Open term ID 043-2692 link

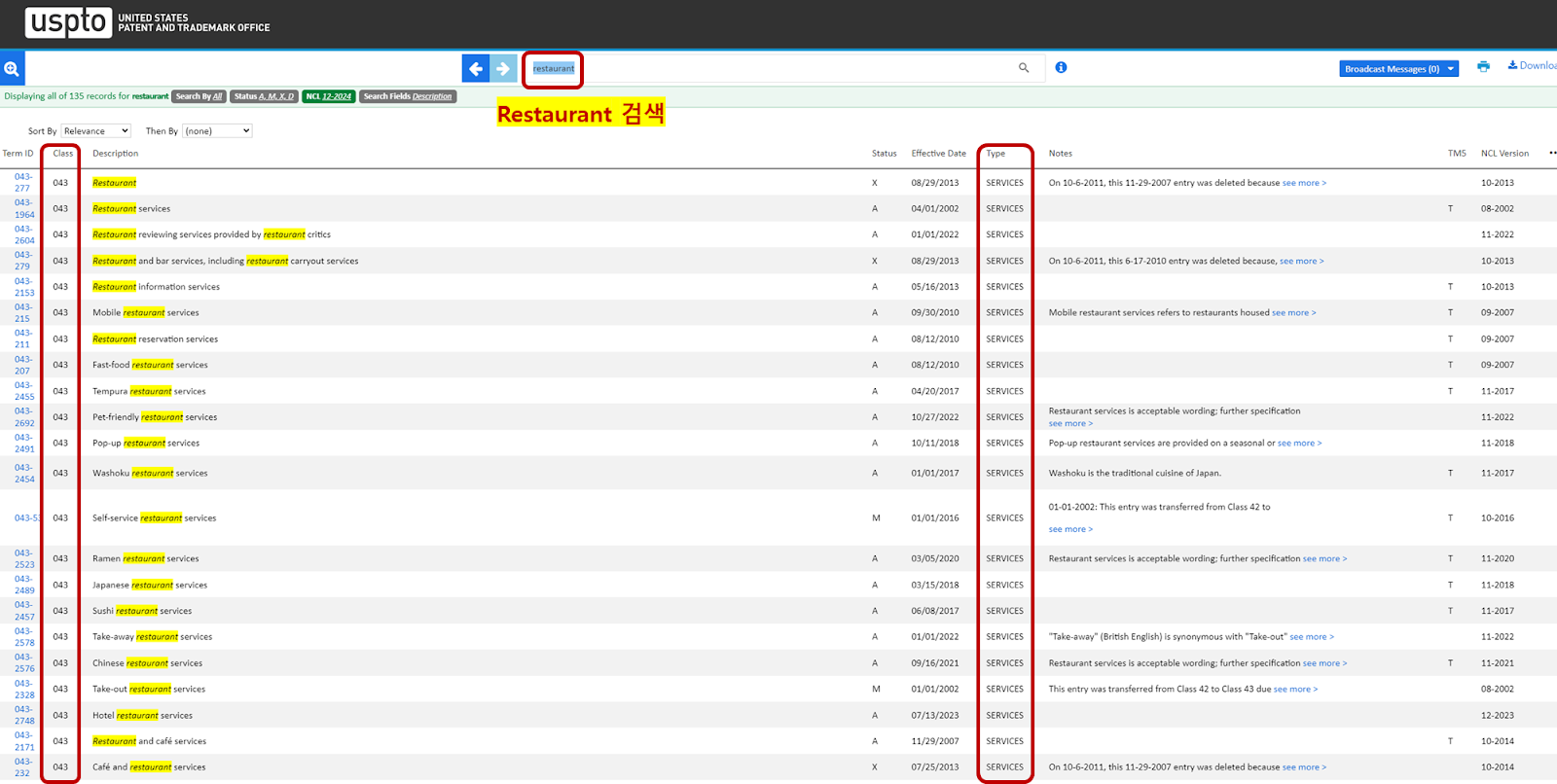24,417
